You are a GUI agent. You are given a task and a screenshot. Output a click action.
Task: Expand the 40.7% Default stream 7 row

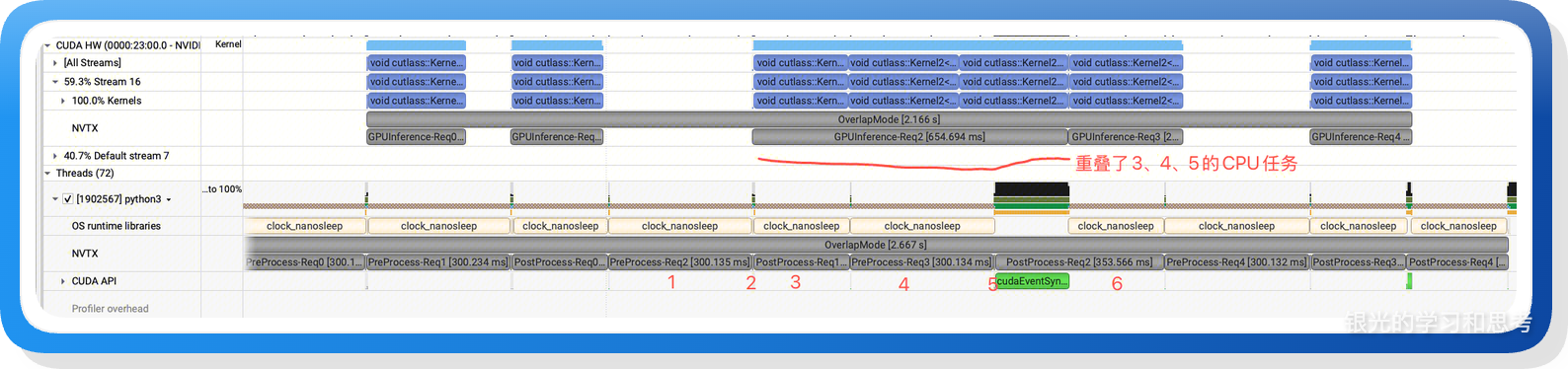click(x=55, y=156)
